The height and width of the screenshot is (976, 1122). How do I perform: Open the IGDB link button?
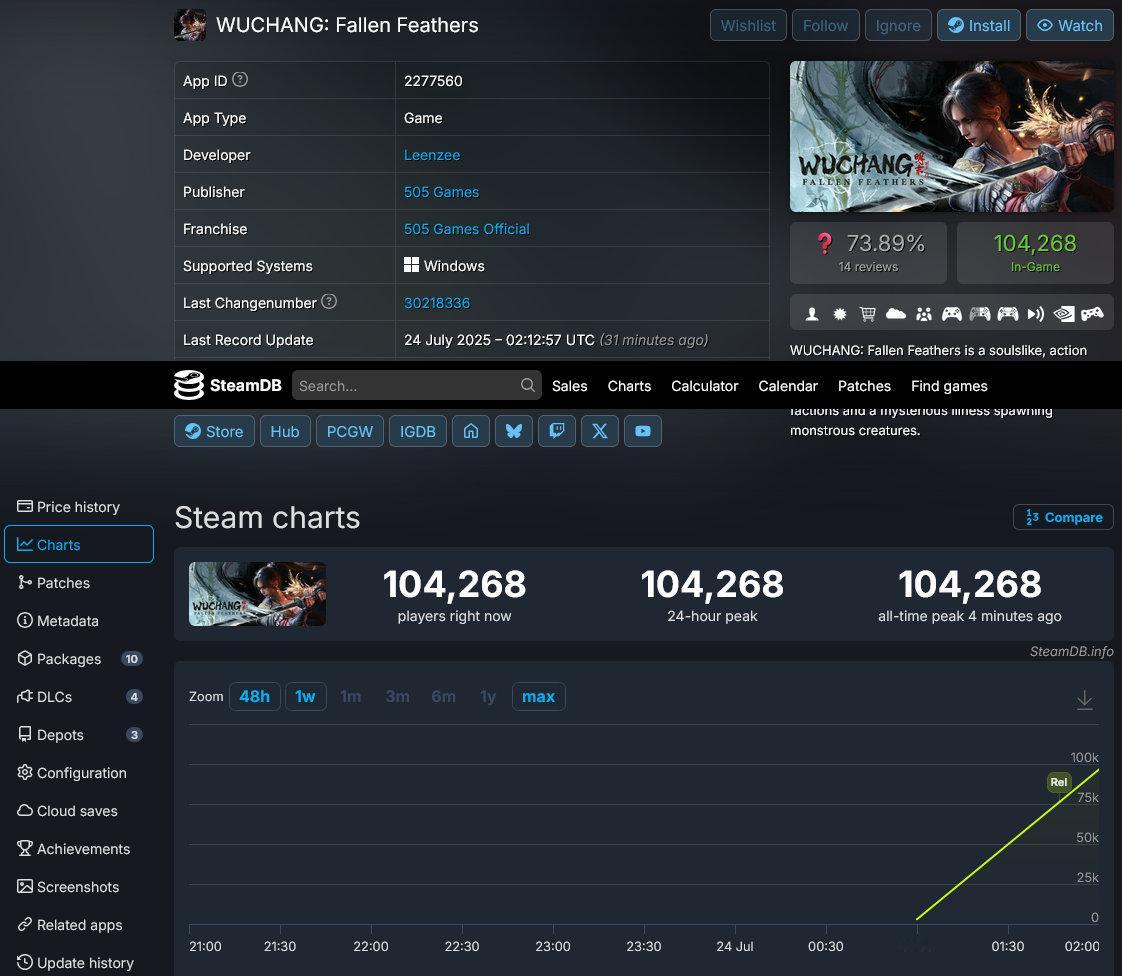(418, 431)
